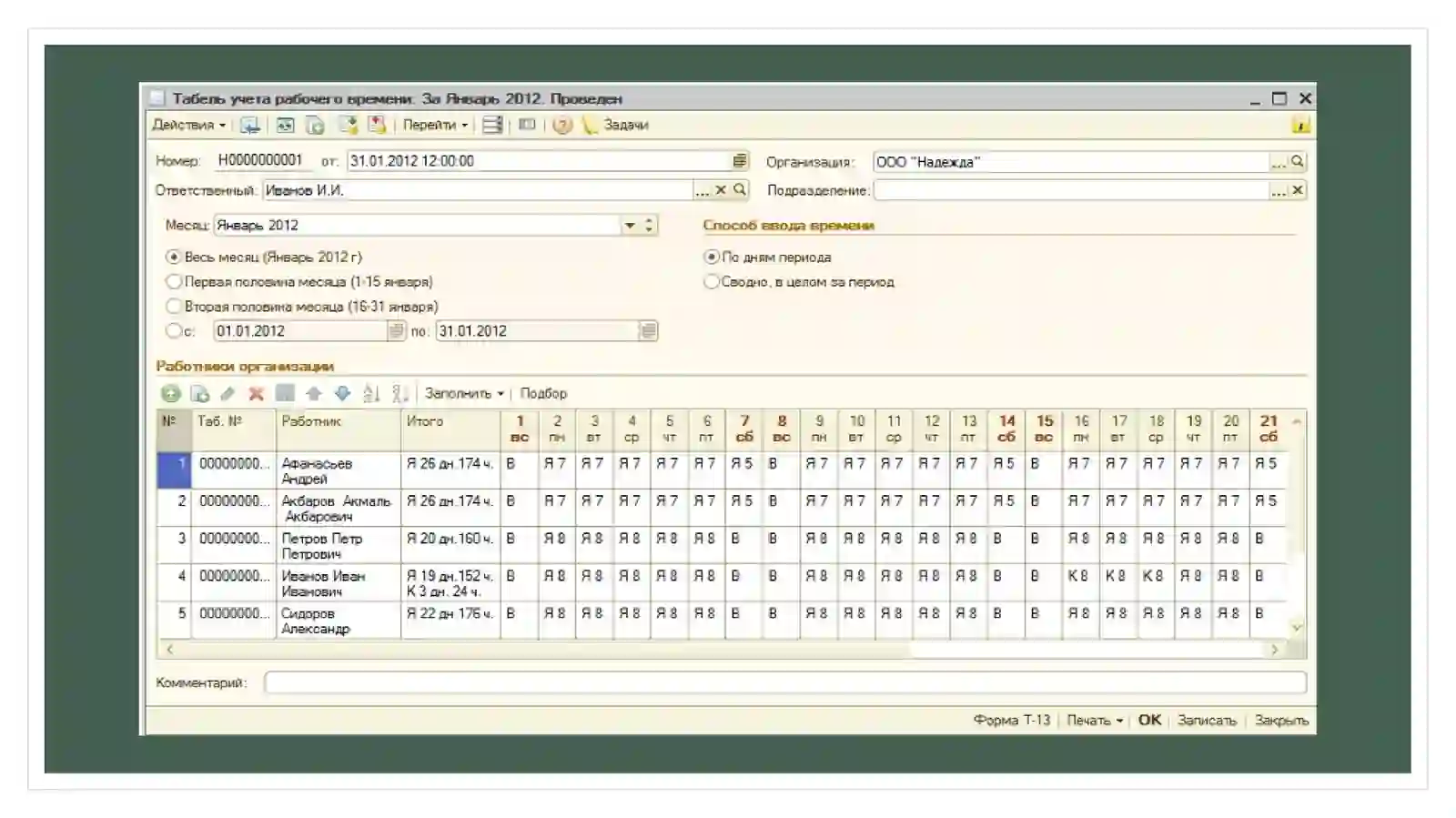Add a new employee row with the green plus icon

coord(170,393)
